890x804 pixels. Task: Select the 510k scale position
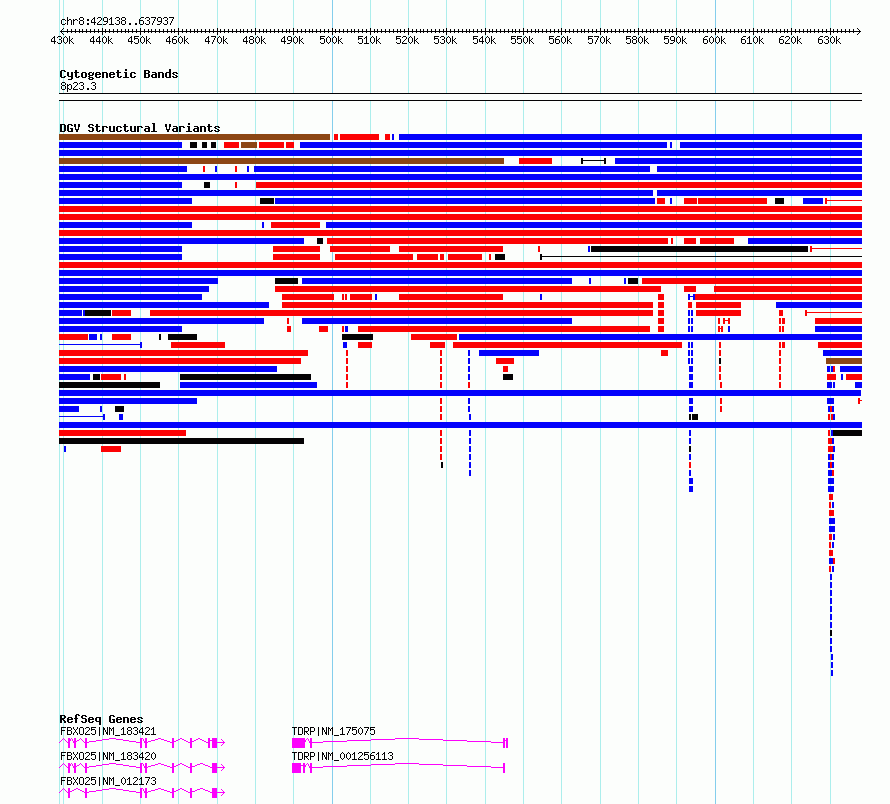click(369, 40)
